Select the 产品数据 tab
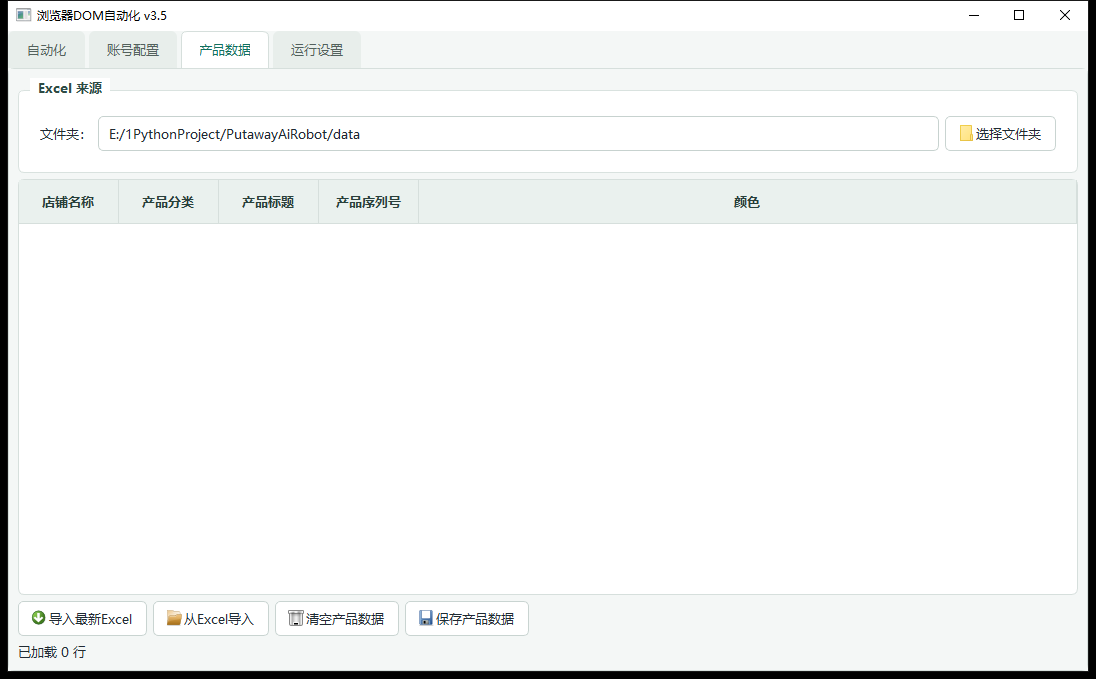The image size is (1096, 679). point(225,50)
